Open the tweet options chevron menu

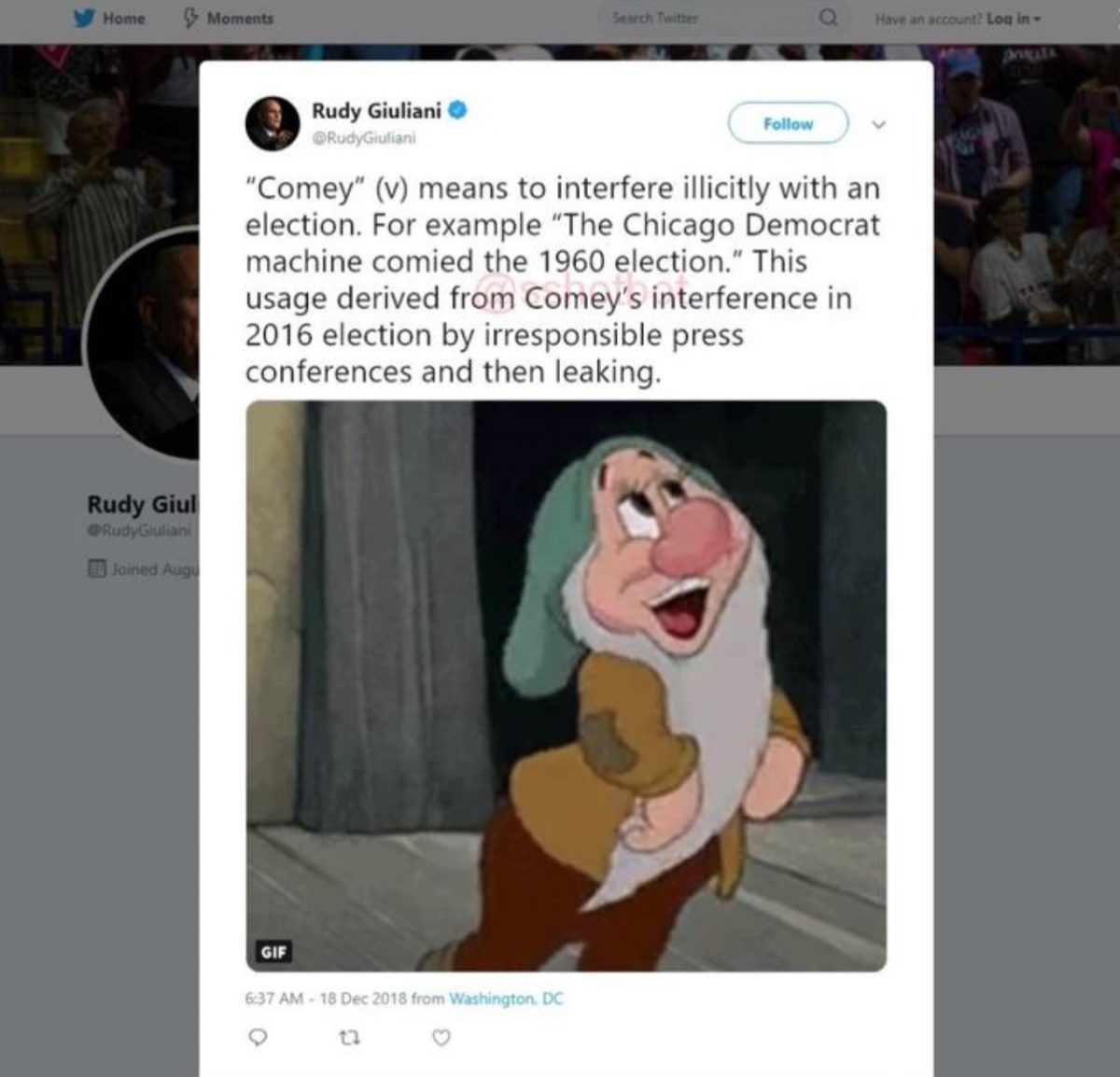[x=877, y=124]
